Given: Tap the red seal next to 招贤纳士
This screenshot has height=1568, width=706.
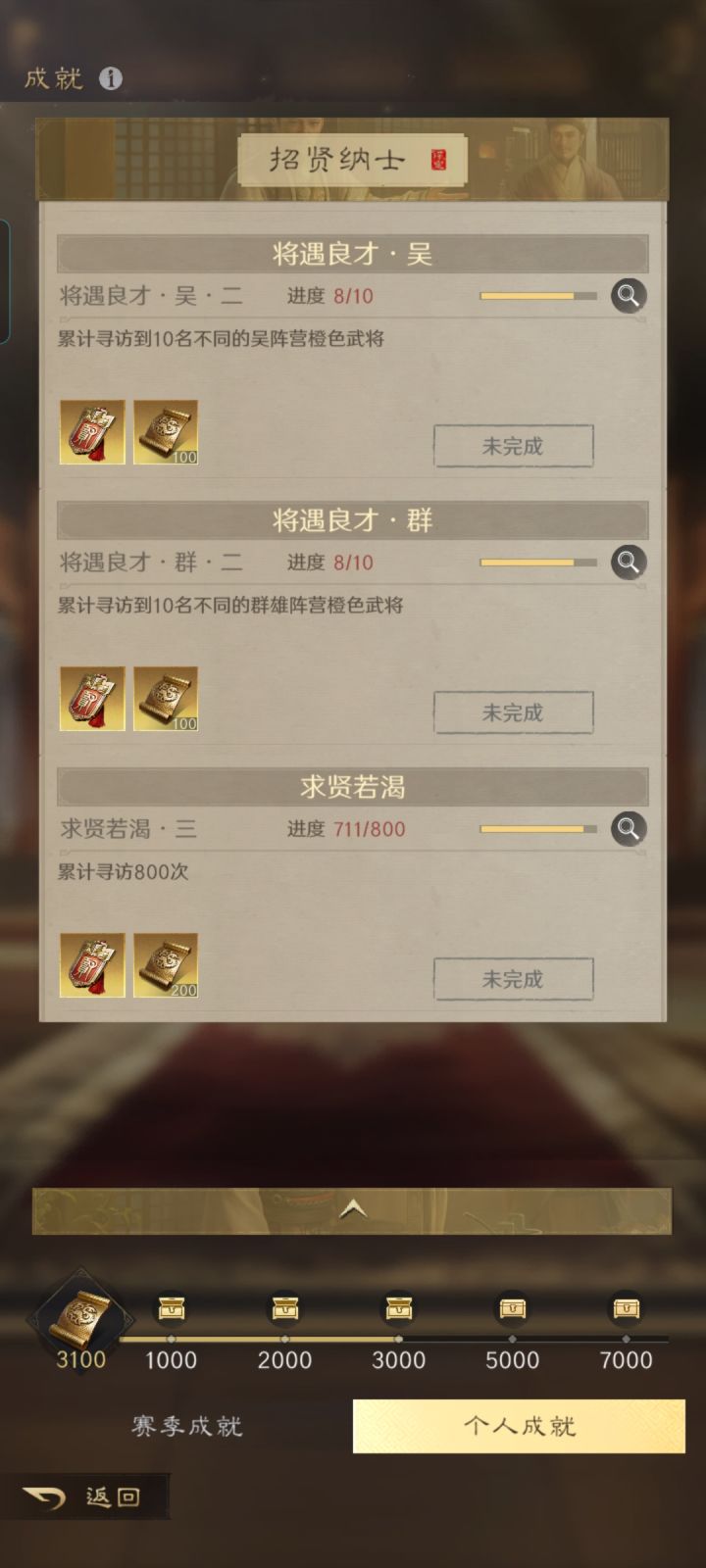Looking at the screenshot, I should click(x=437, y=161).
